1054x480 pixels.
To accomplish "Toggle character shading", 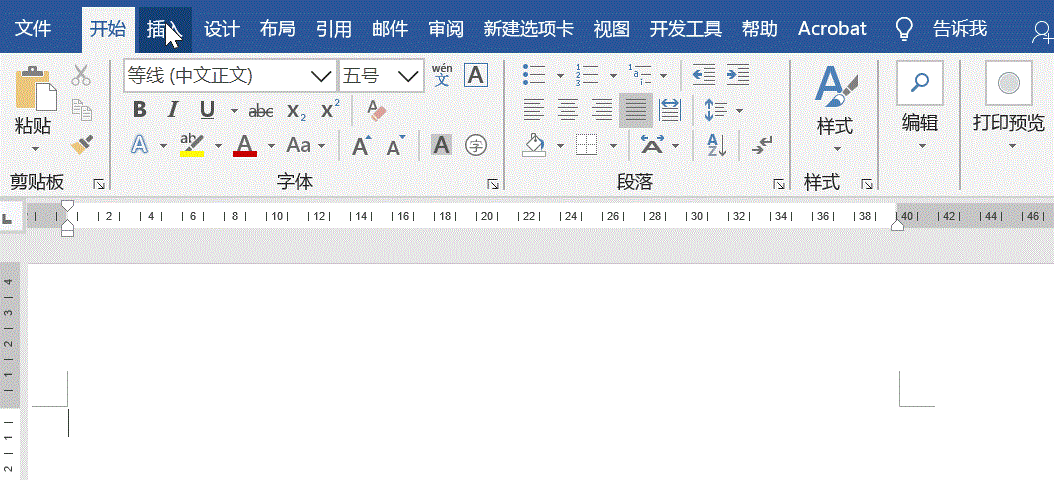I will click(441, 145).
